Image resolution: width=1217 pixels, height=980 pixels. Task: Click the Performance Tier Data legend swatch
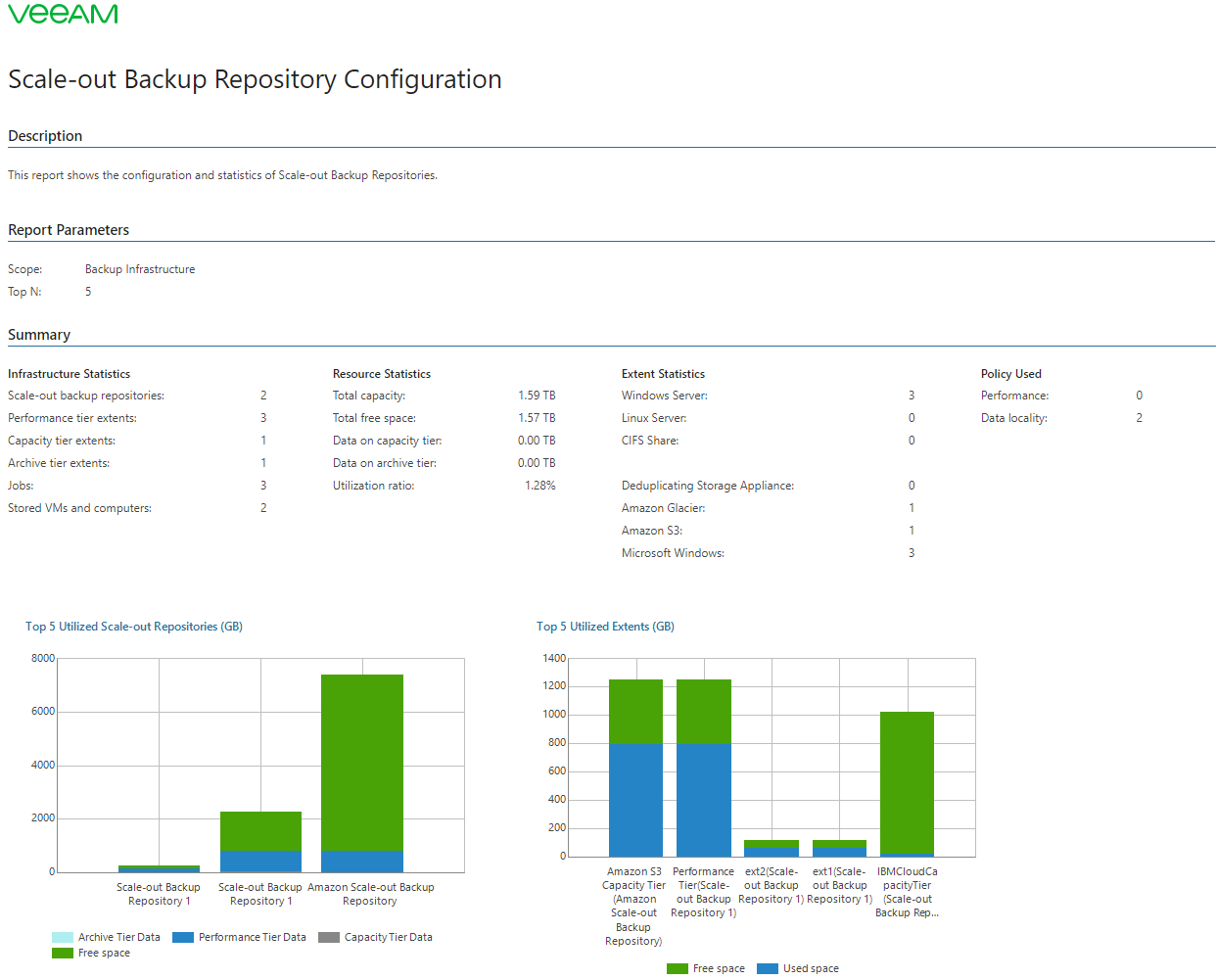coord(183,938)
